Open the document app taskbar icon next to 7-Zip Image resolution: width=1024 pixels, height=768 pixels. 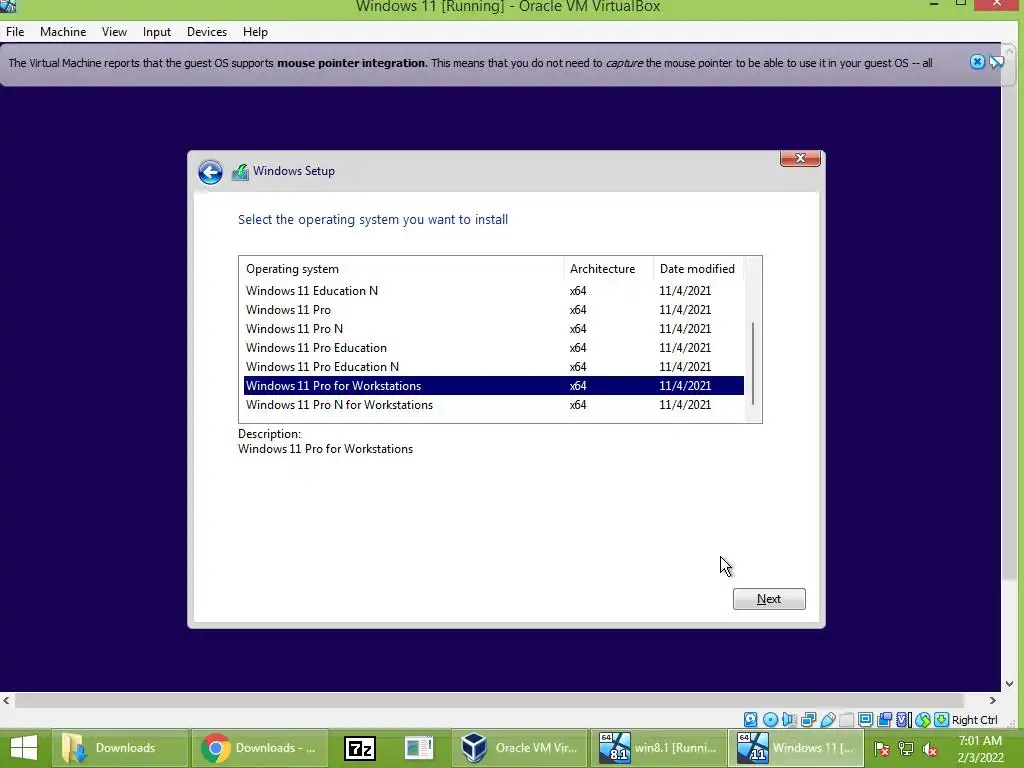[419, 748]
